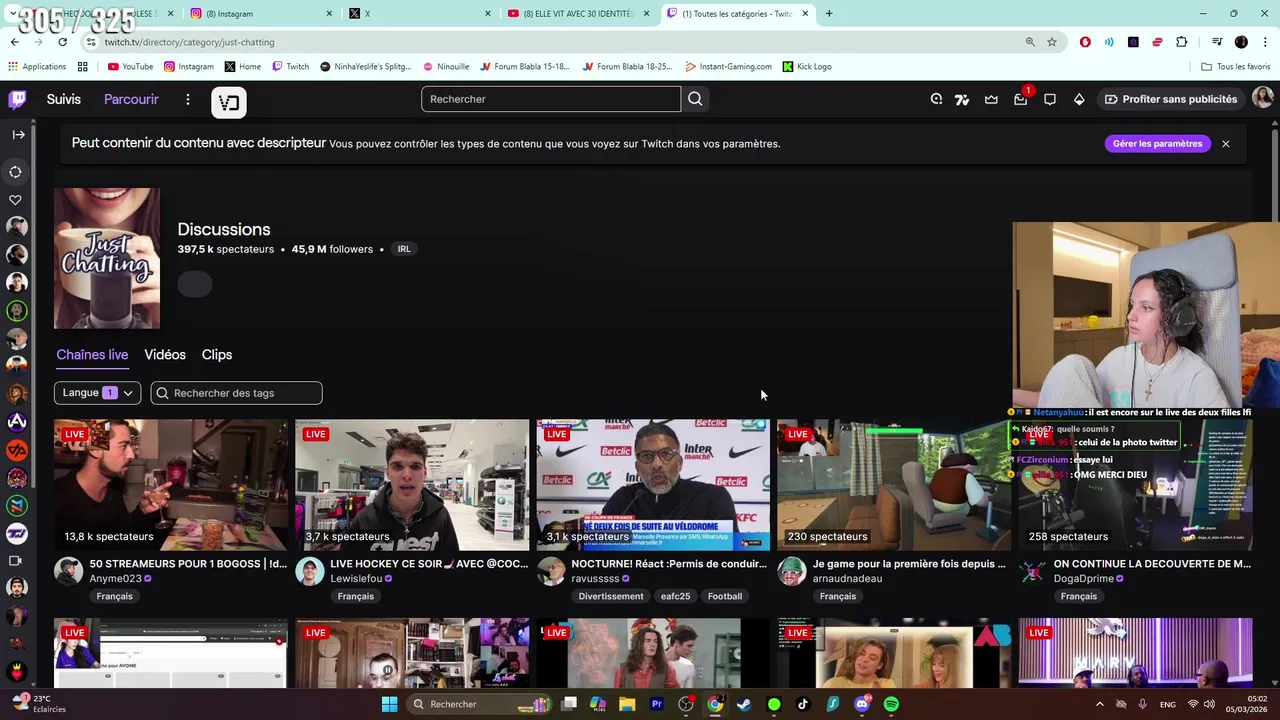Open notifications inbox with red badge
The height and width of the screenshot is (720, 1280).
click(1021, 99)
